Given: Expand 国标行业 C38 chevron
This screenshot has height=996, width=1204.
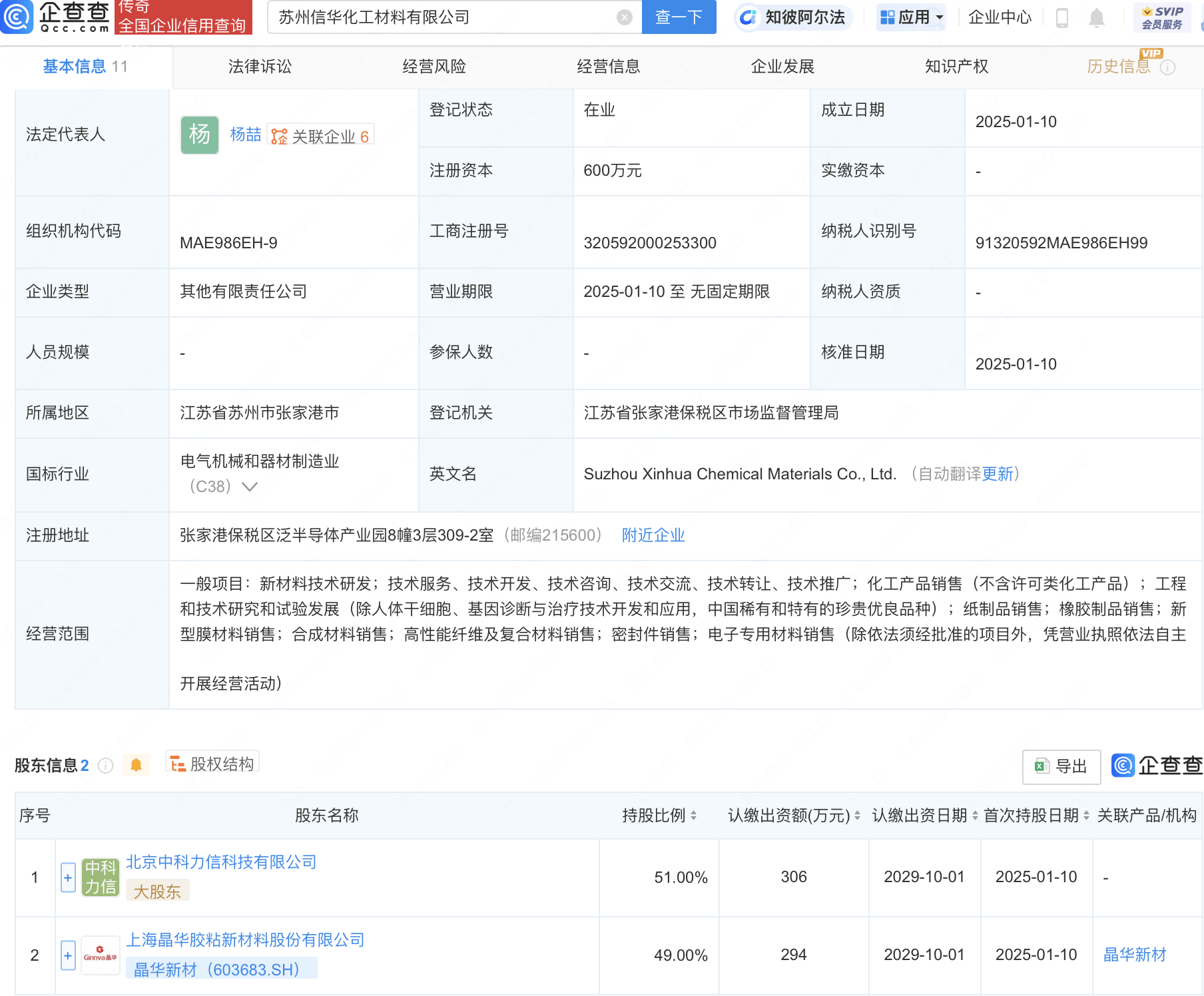Looking at the screenshot, I should [x=250, y=487].
